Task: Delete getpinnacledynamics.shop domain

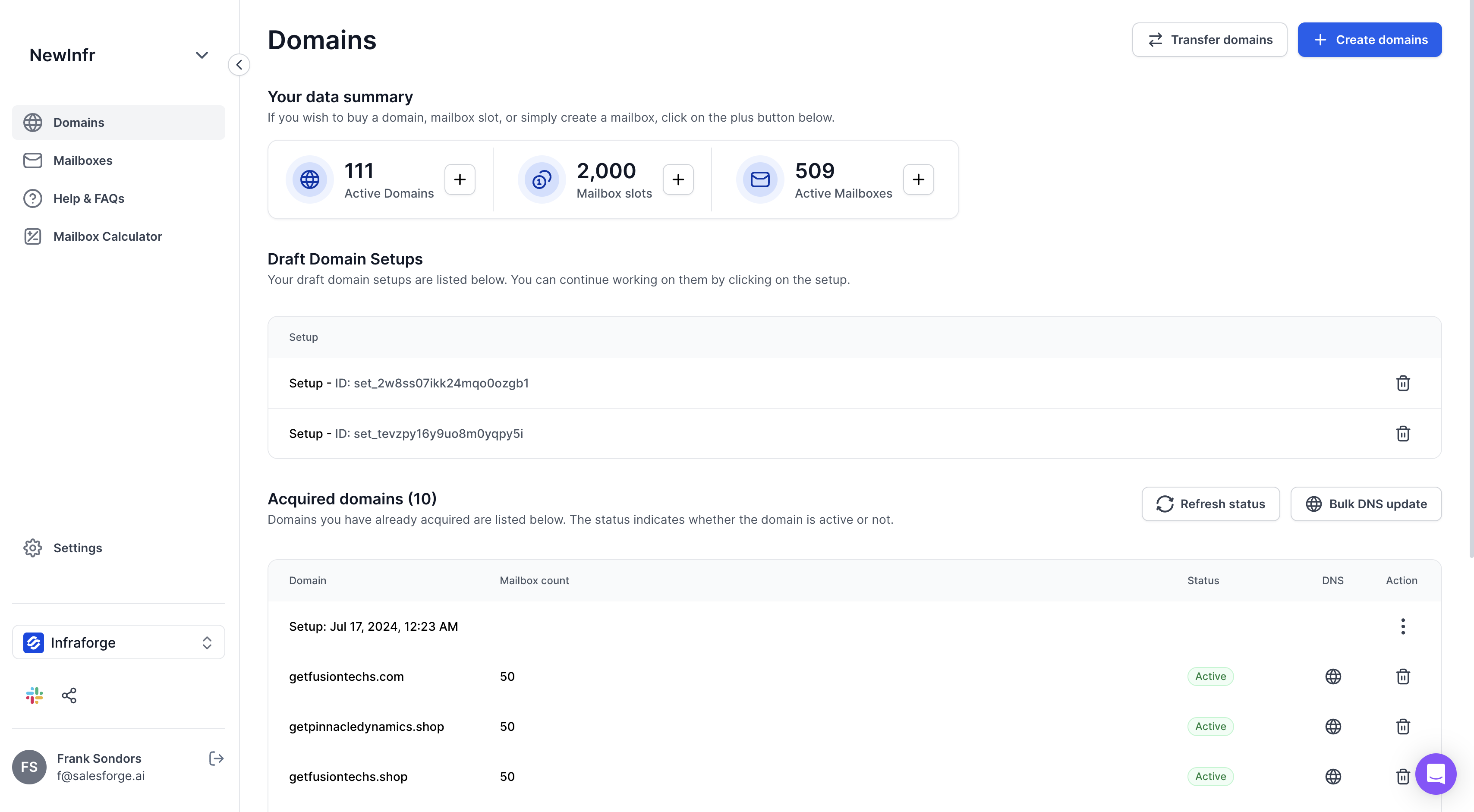Action: (1403, 726)
